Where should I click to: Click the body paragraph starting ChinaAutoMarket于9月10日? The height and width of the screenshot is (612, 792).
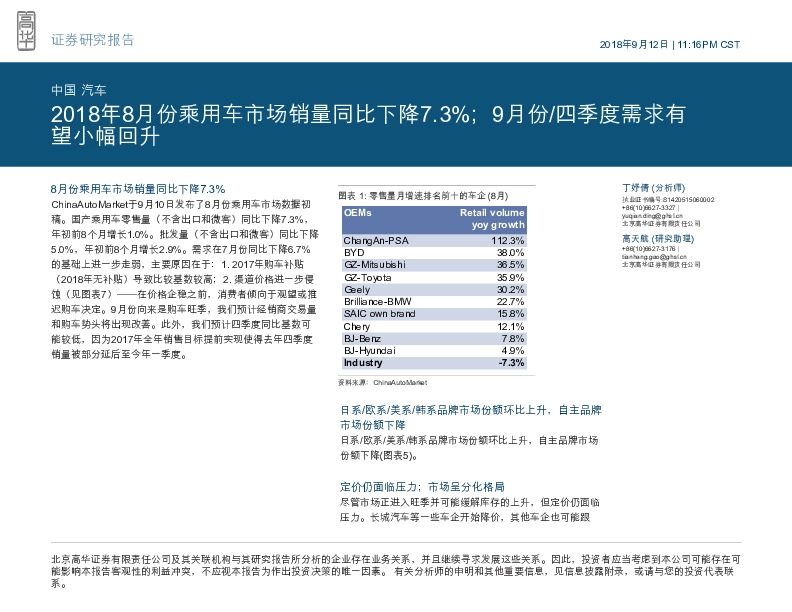coord(184,279)
